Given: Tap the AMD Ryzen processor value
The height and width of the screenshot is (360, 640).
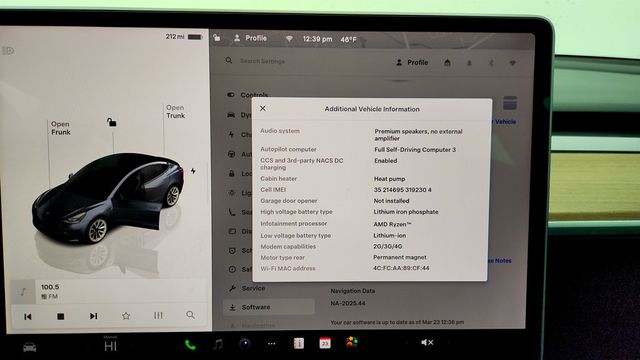Looking at the screenshot, I should (x=392, y=224).
